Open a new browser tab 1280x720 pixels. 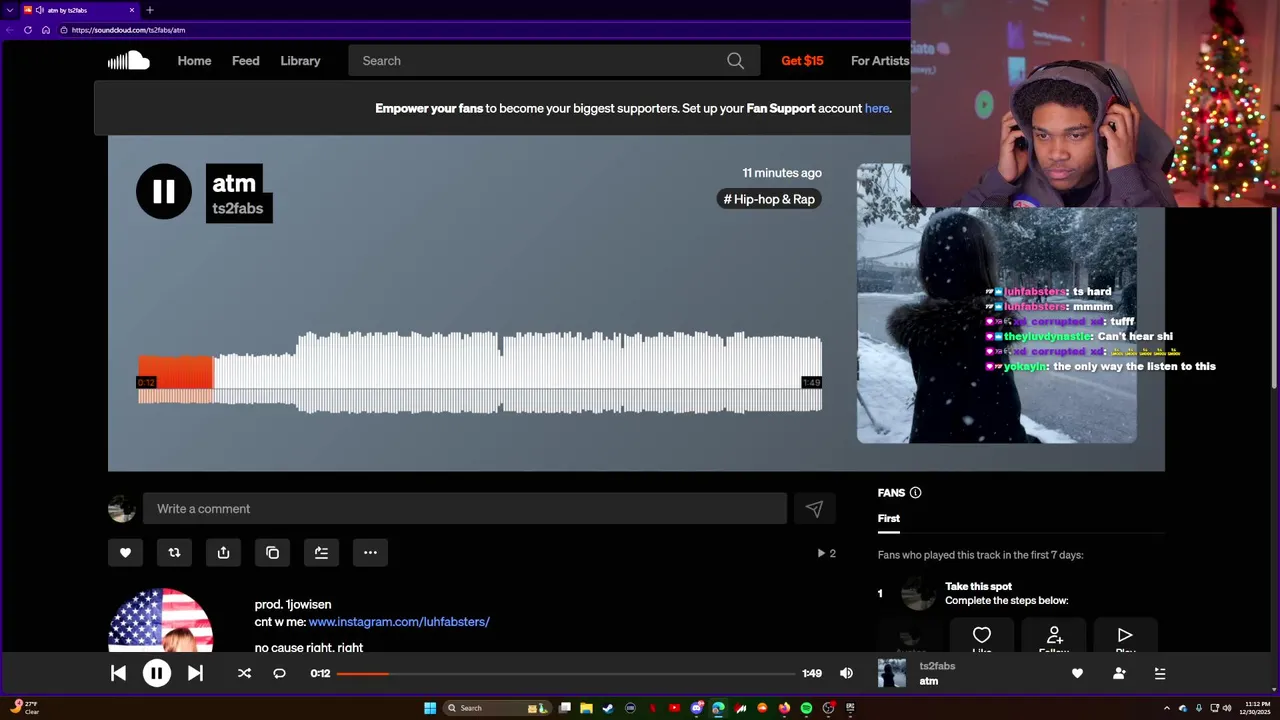click(150, 10)
